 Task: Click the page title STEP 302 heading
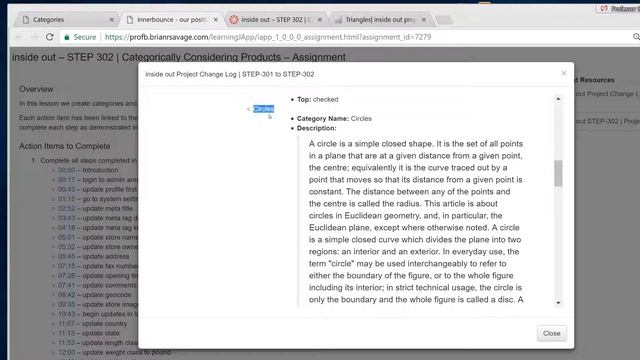coord(179,57)
